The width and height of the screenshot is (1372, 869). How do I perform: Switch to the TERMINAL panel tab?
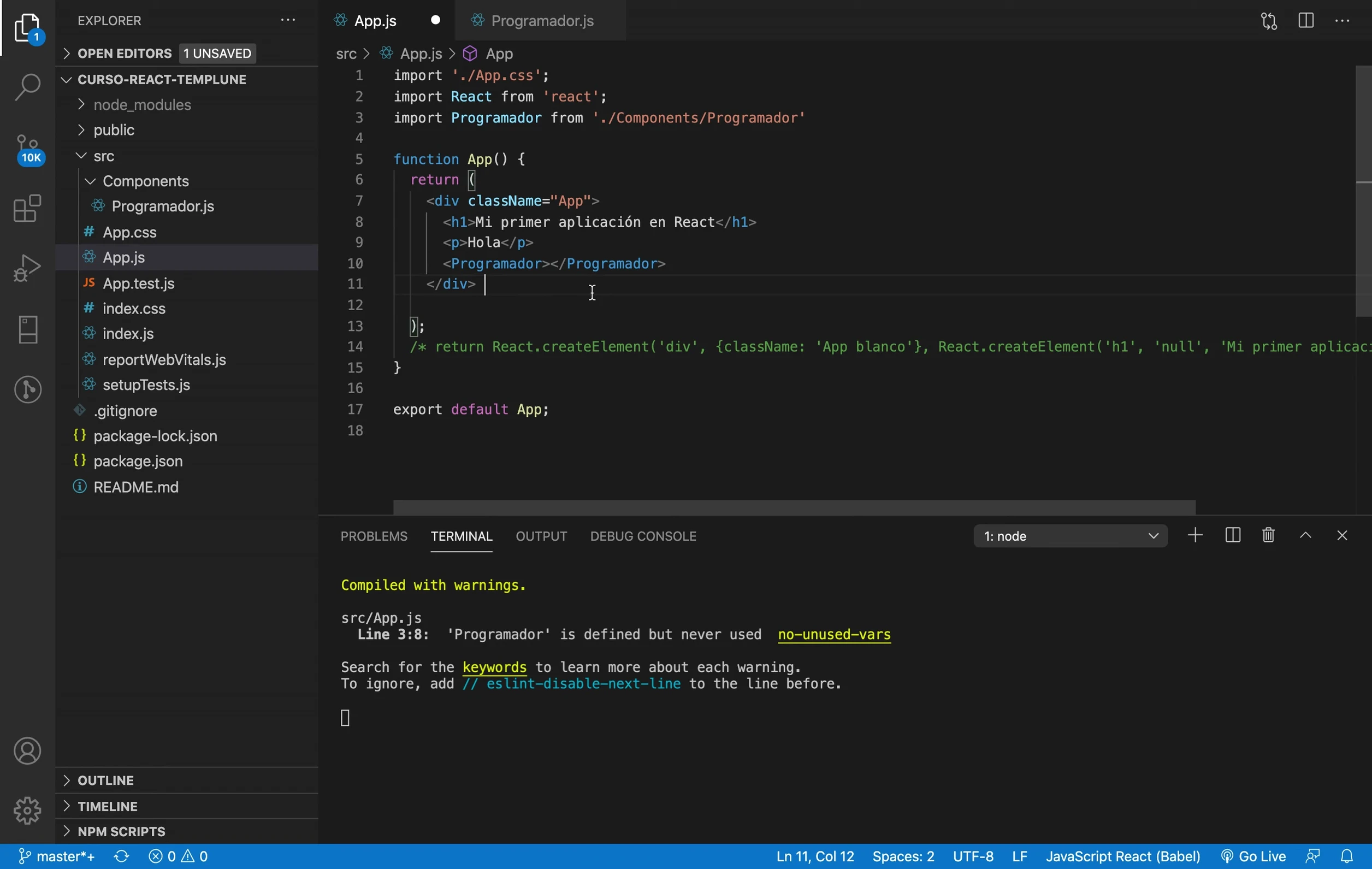(462, 536)
